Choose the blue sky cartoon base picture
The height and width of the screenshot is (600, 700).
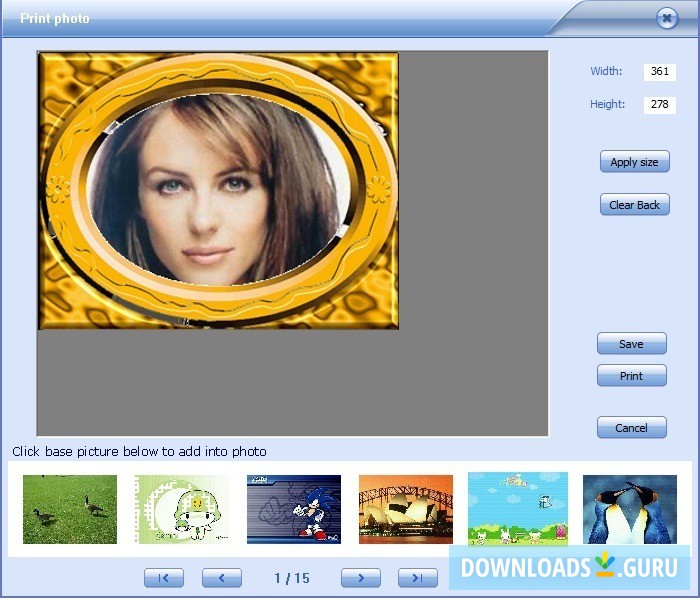(x=518, y=509)
